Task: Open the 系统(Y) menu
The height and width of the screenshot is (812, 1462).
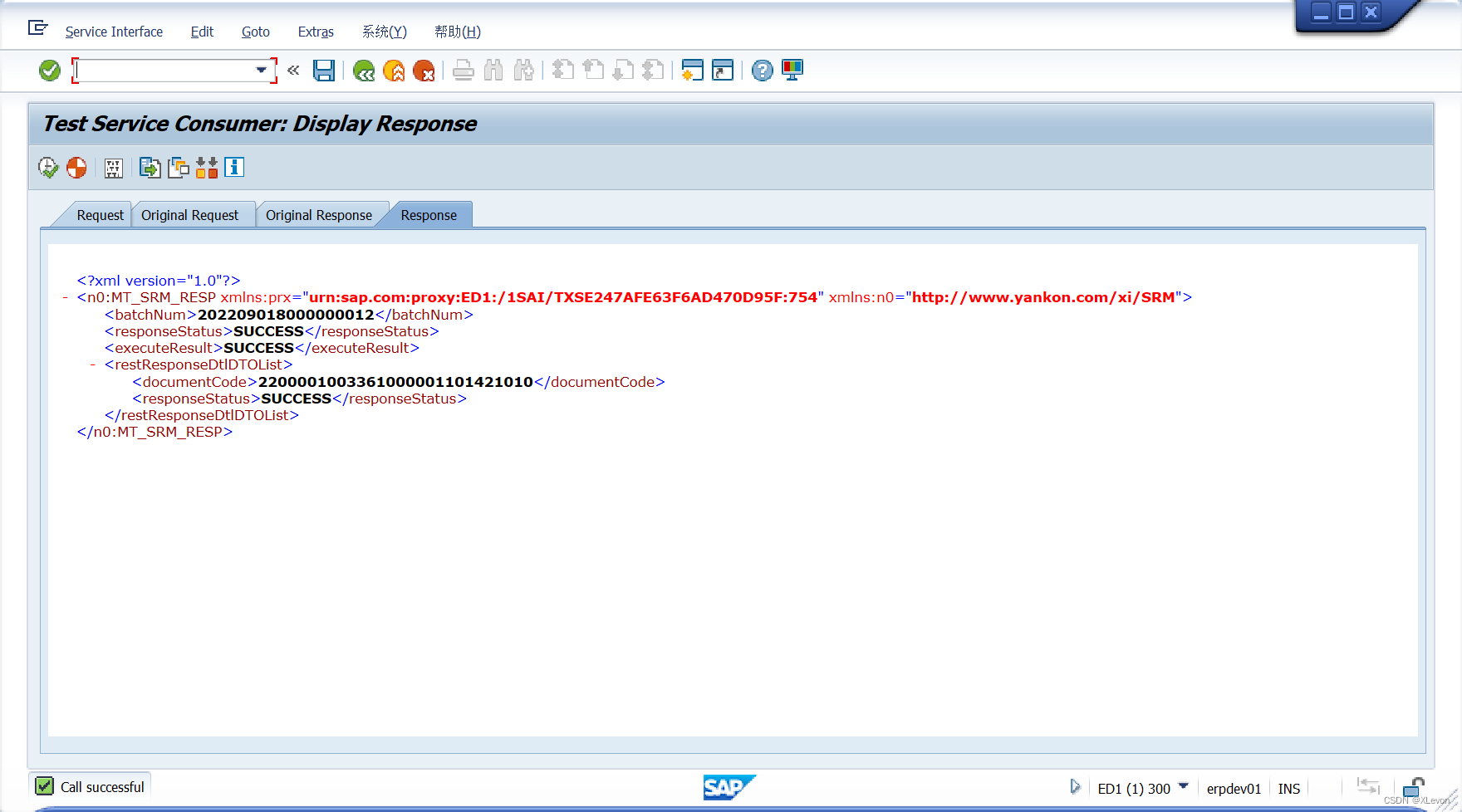Action: tap(385, 32)
